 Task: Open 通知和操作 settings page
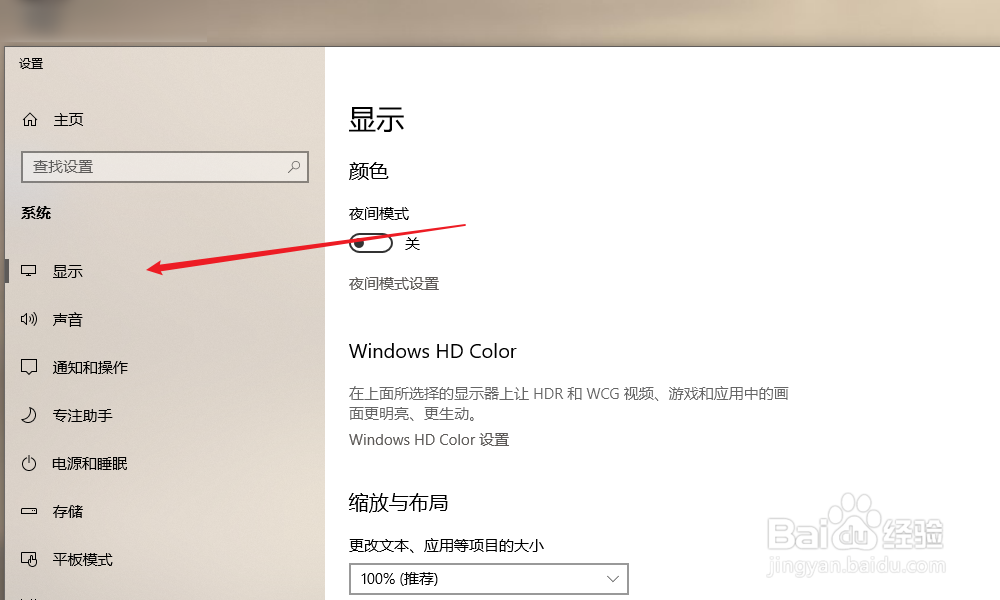90,367
